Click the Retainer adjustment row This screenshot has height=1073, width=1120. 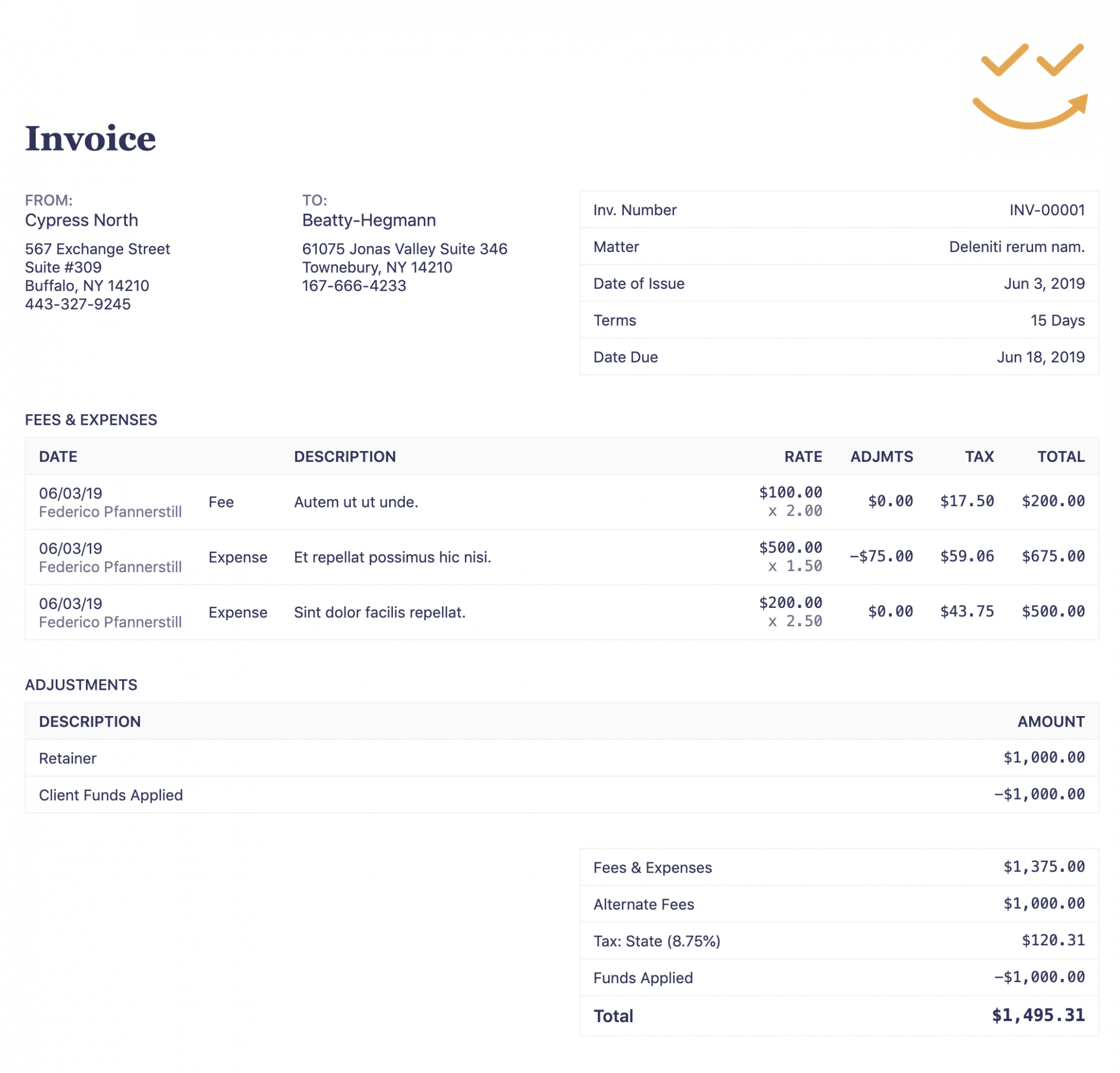click(562, 758)
